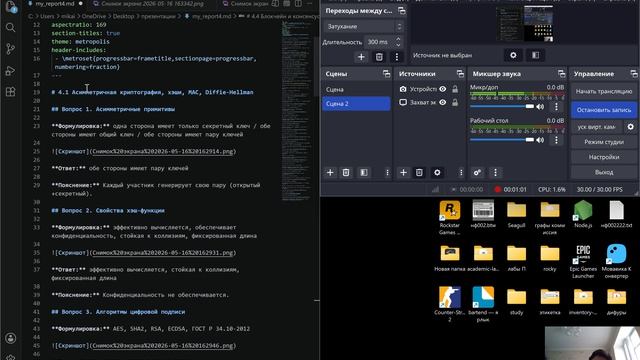Remove selected source with trash icon

pos(419,173)
